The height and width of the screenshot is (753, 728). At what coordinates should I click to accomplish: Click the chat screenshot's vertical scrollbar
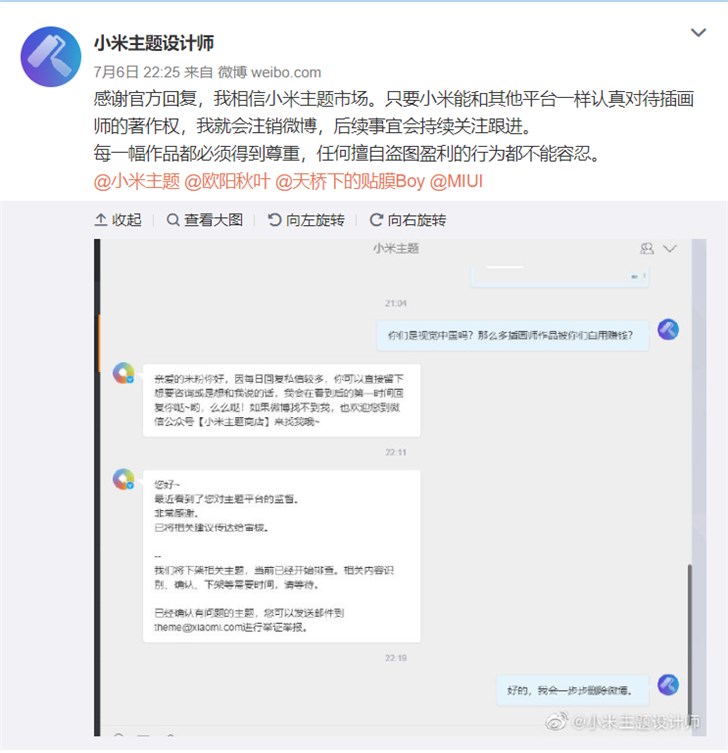click(x=690, y=641)
